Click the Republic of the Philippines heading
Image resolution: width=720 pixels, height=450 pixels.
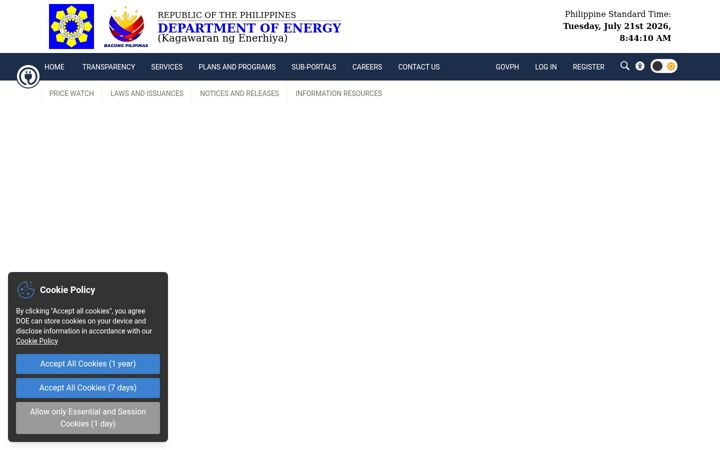point(227,15)
